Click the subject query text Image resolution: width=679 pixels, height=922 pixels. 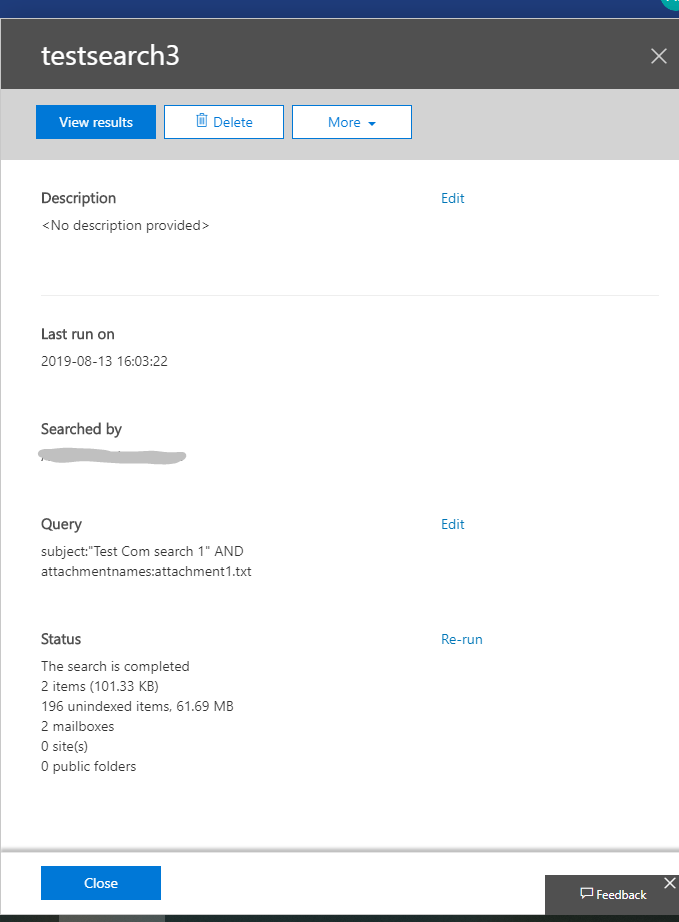(142, 552)
